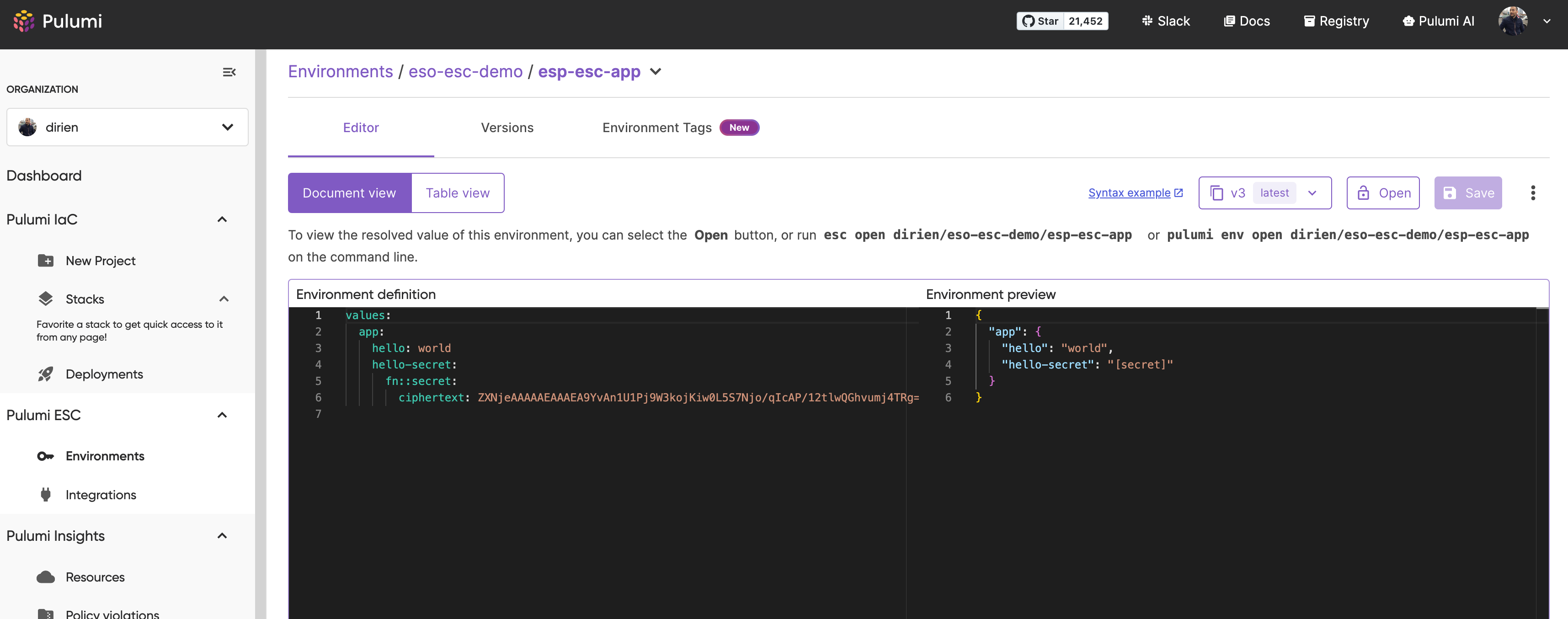The width and height of the screenshot is (1568, 619).
Task: Open the Syntax example link
Action: click(1129, 193)
